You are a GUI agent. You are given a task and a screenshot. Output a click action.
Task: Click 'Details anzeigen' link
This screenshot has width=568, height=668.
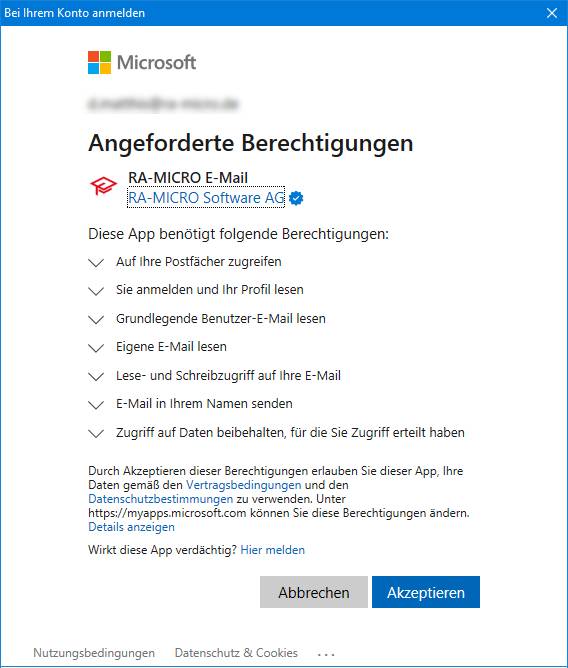pos(131,527)
